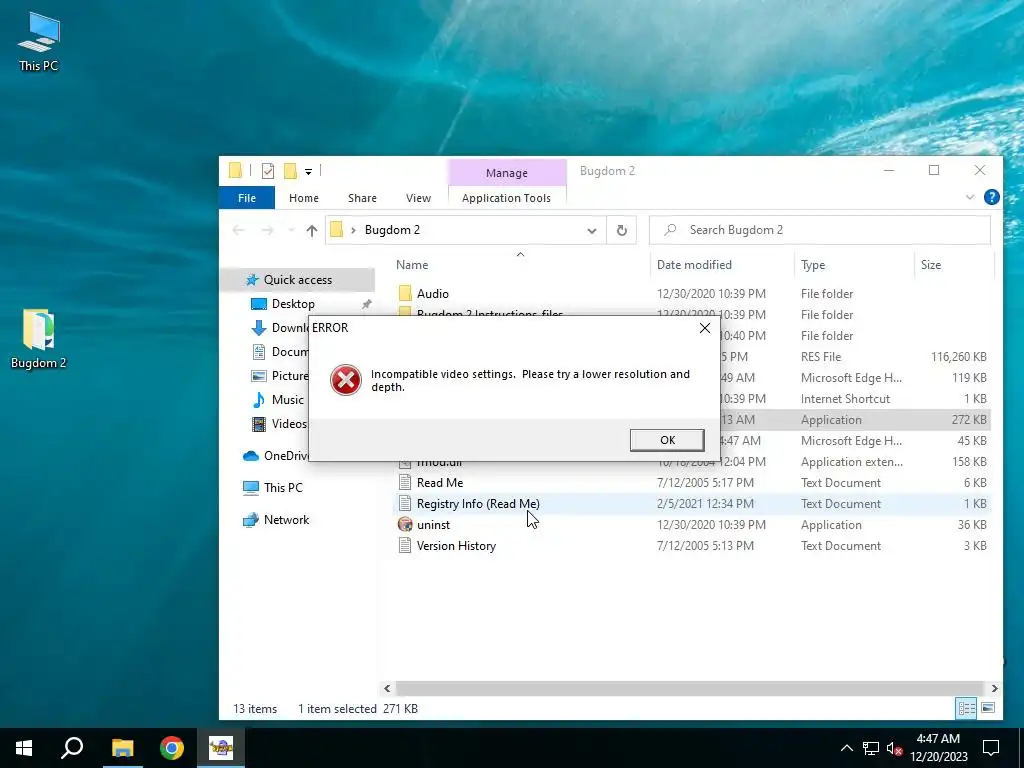Viewport: 1024px width, 768px height.
Task: Open recent locations dropdown arrow
Action: tap(291, 231)
